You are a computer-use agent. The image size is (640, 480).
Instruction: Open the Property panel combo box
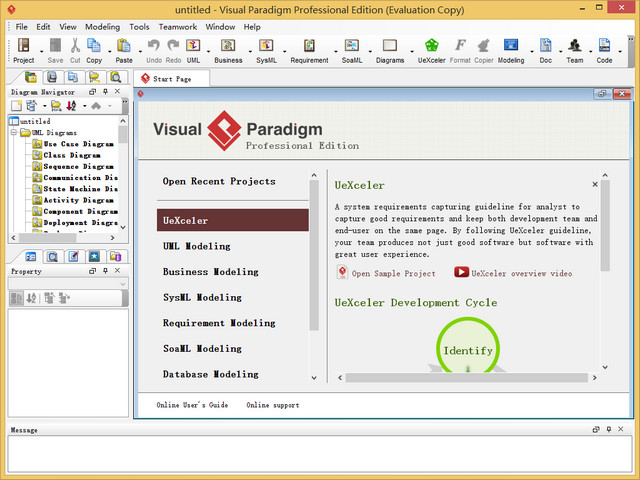click(68, 284)
